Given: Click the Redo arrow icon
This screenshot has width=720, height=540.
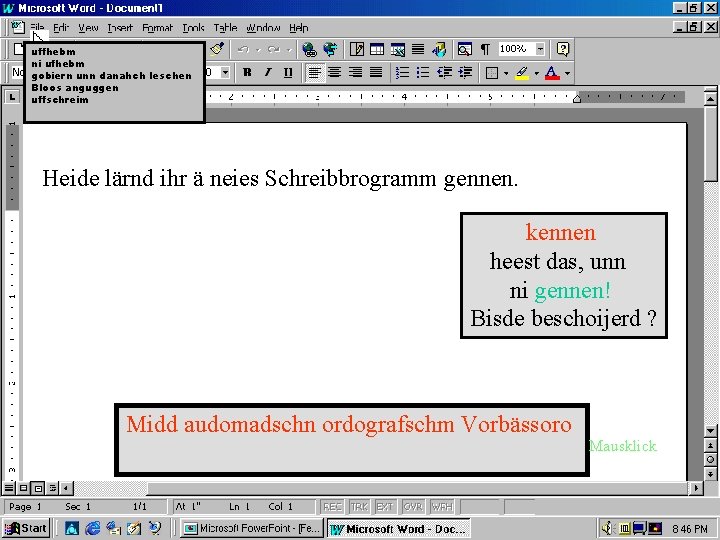Looking at the screenshot, I should click(274, 49).
